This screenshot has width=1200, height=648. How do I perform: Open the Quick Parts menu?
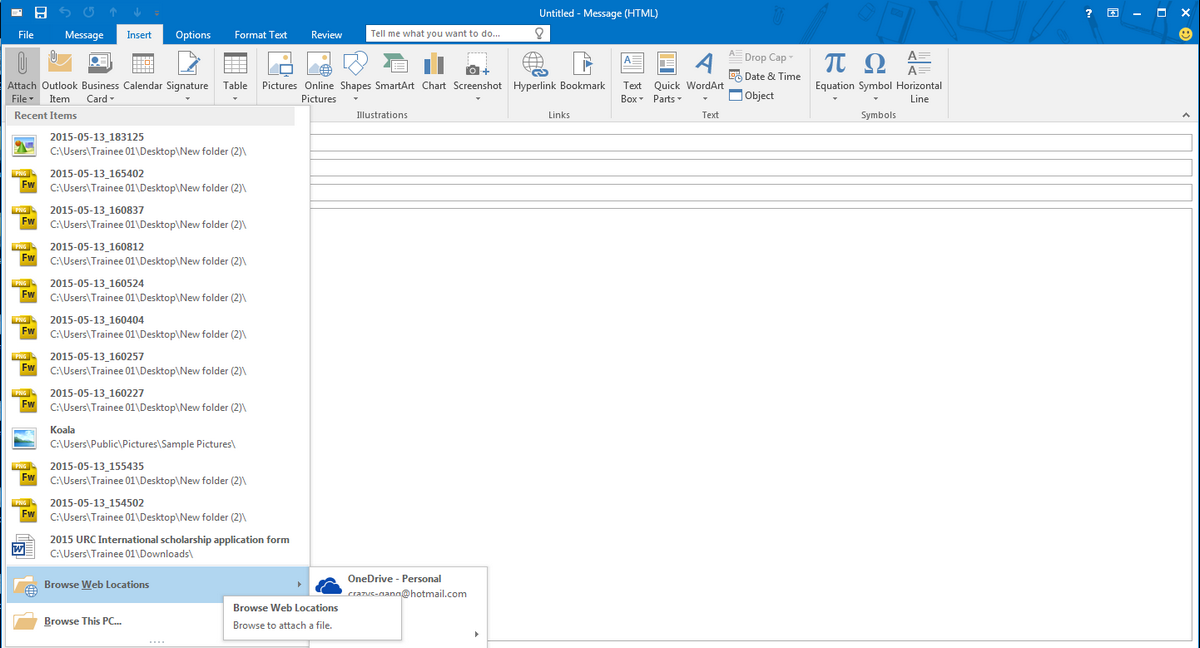pyautogui.click(x=667, y=77)
